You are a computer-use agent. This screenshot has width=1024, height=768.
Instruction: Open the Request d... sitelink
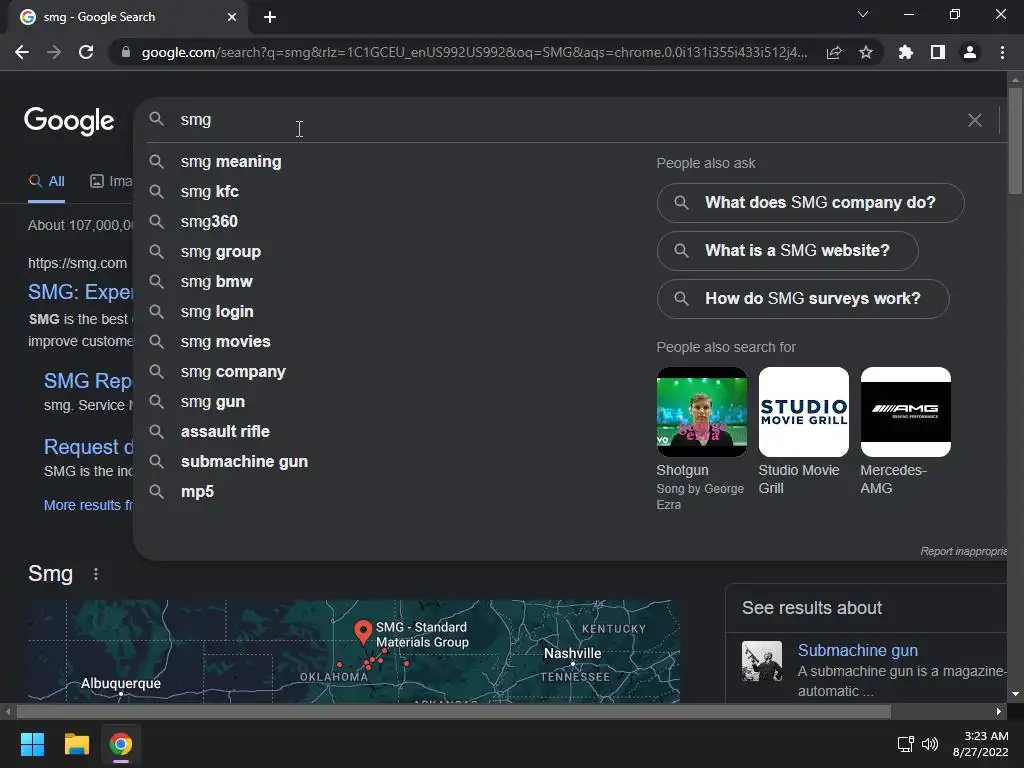coord(88,447)
